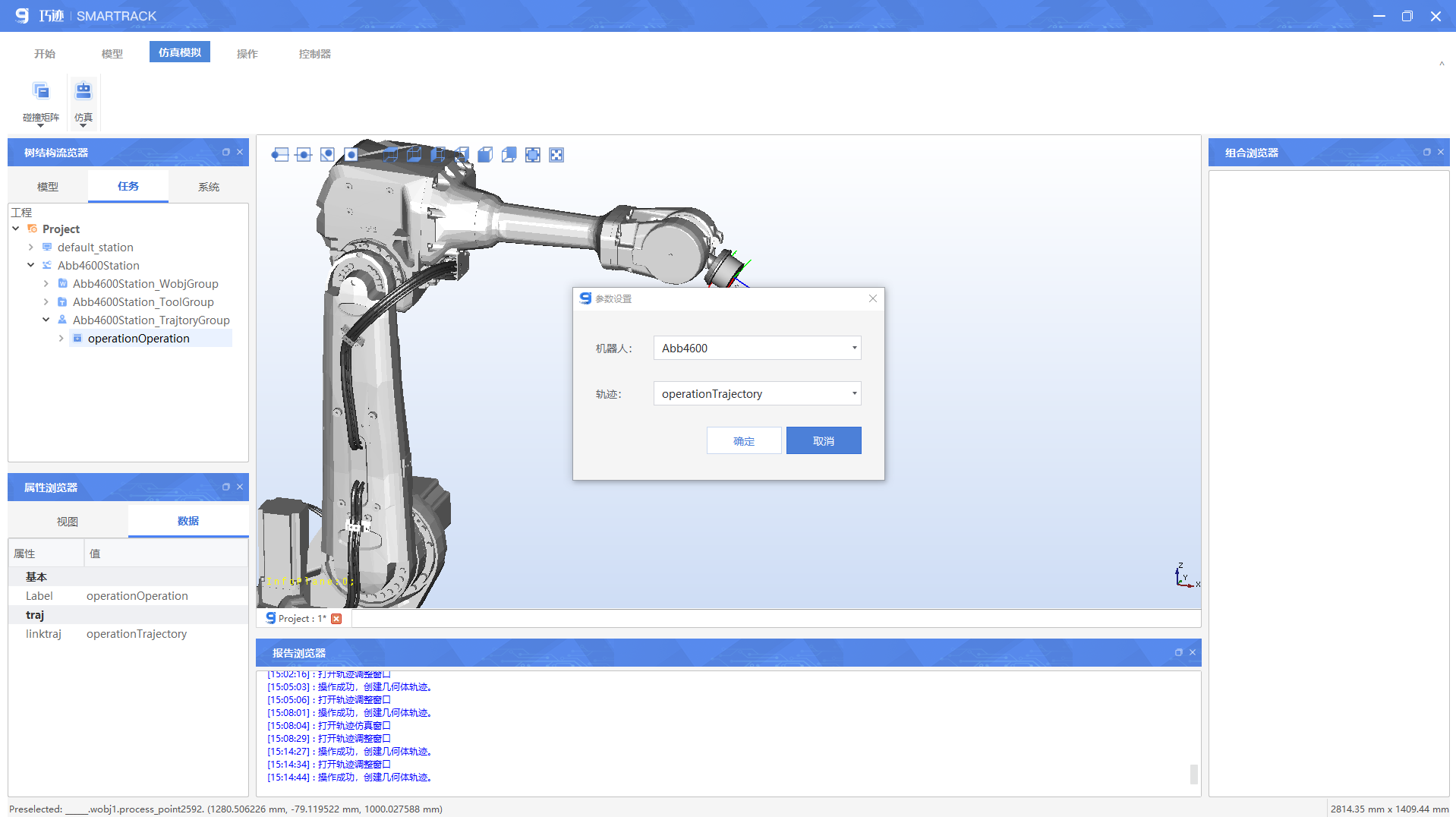Select the midpoint snap icon in viewport toolbar

click(x=304, y=155)
